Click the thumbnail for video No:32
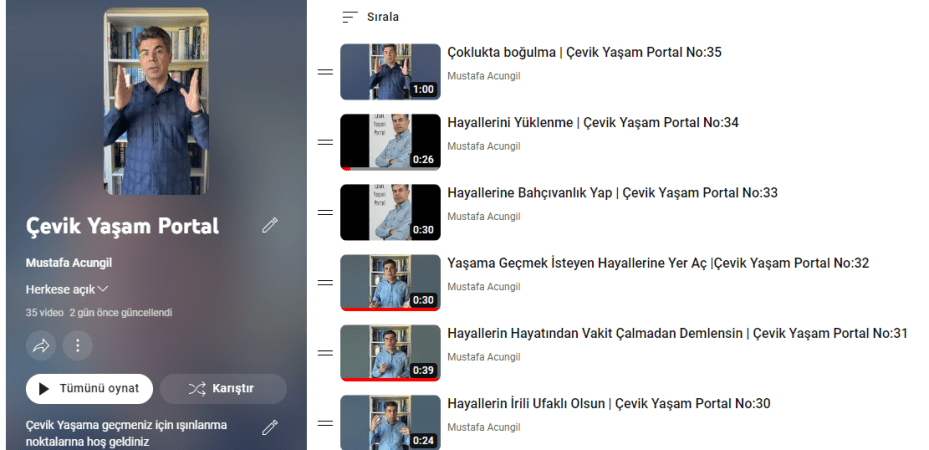This screenshot has height=450, width=929. (390, 282)
